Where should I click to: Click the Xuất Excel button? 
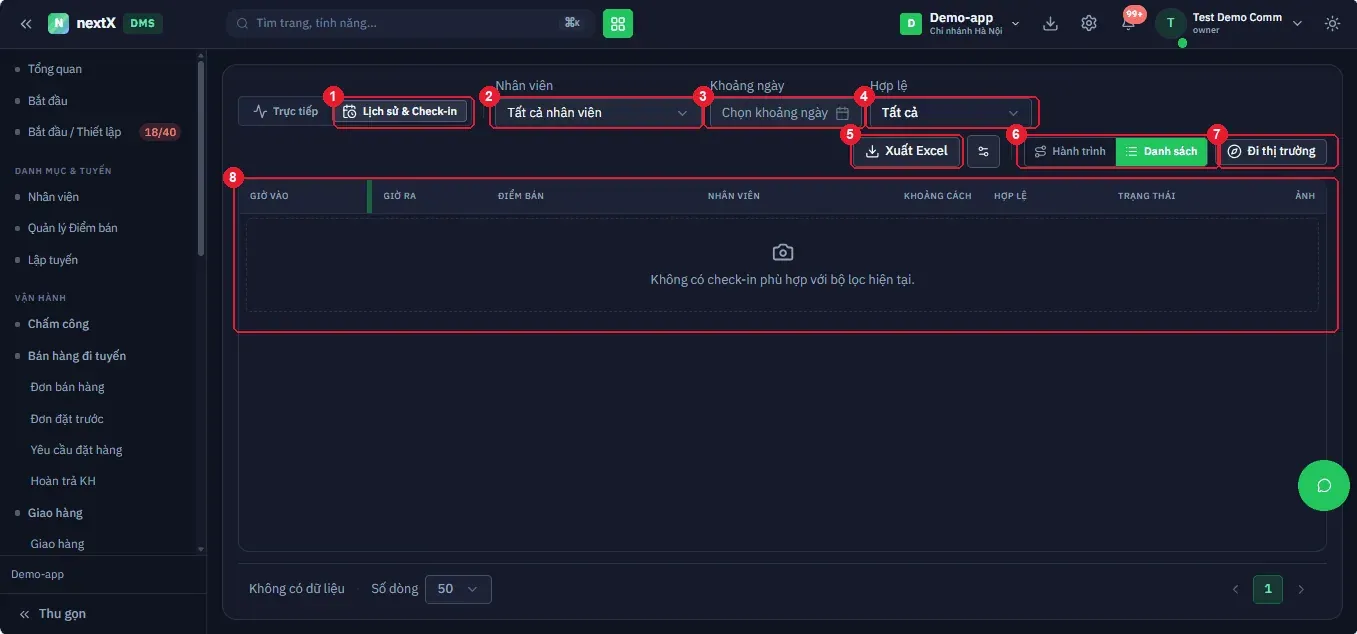pos(906,151)
